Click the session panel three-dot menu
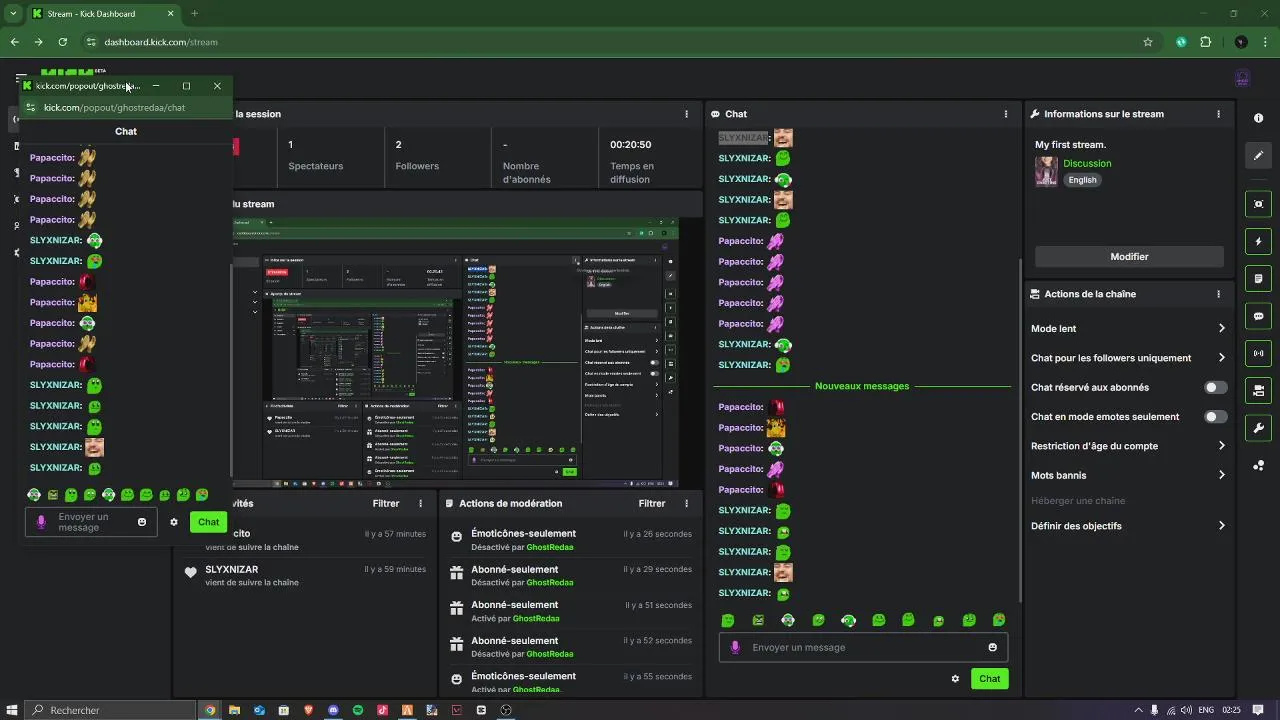Viewport: 1280px width, 720px height. coord(686,114)
